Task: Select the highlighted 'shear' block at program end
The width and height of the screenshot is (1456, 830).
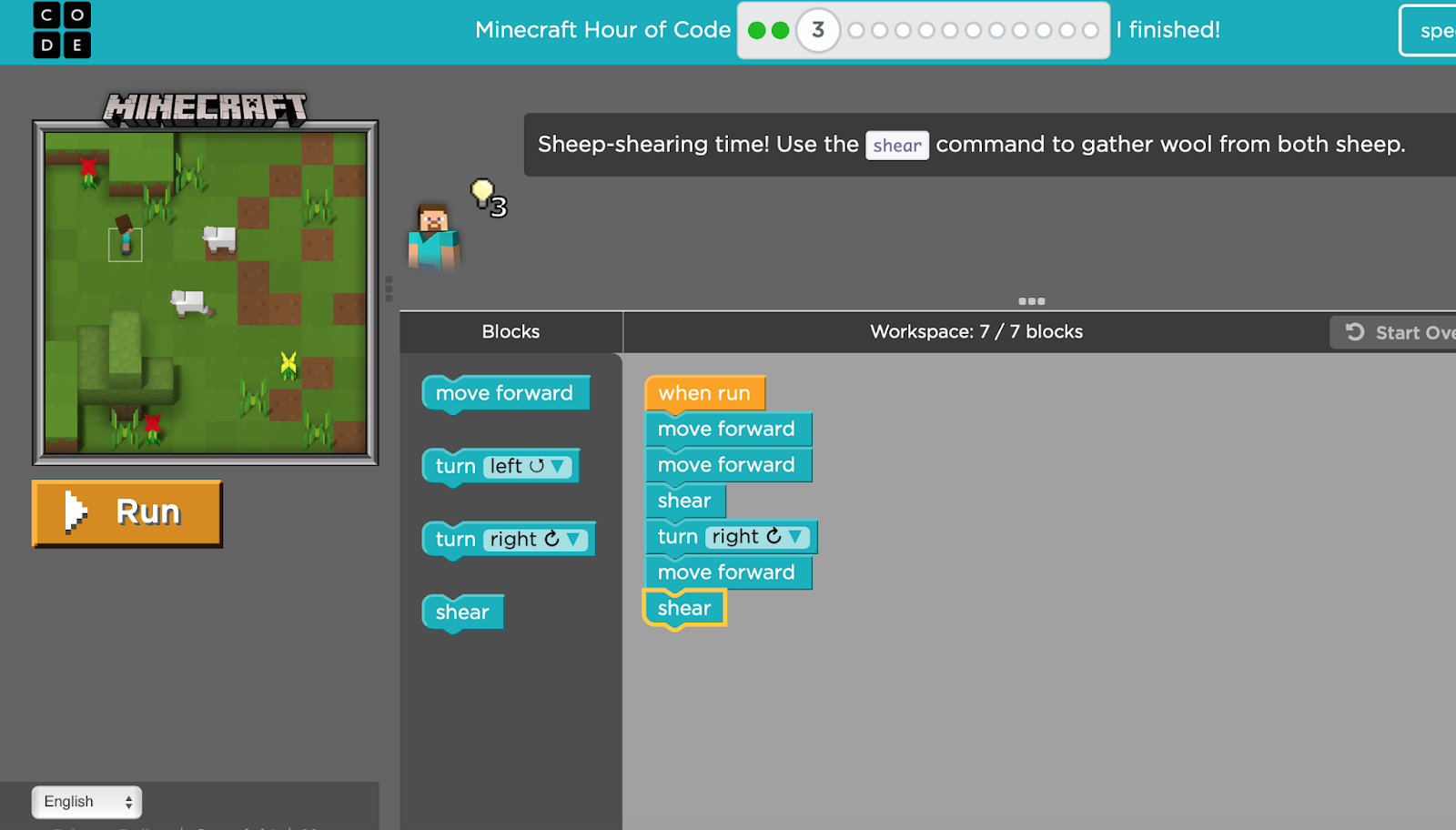Action: 684,608
